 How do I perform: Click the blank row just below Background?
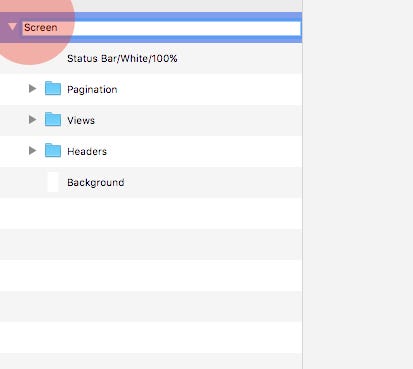tap(151, 213)
